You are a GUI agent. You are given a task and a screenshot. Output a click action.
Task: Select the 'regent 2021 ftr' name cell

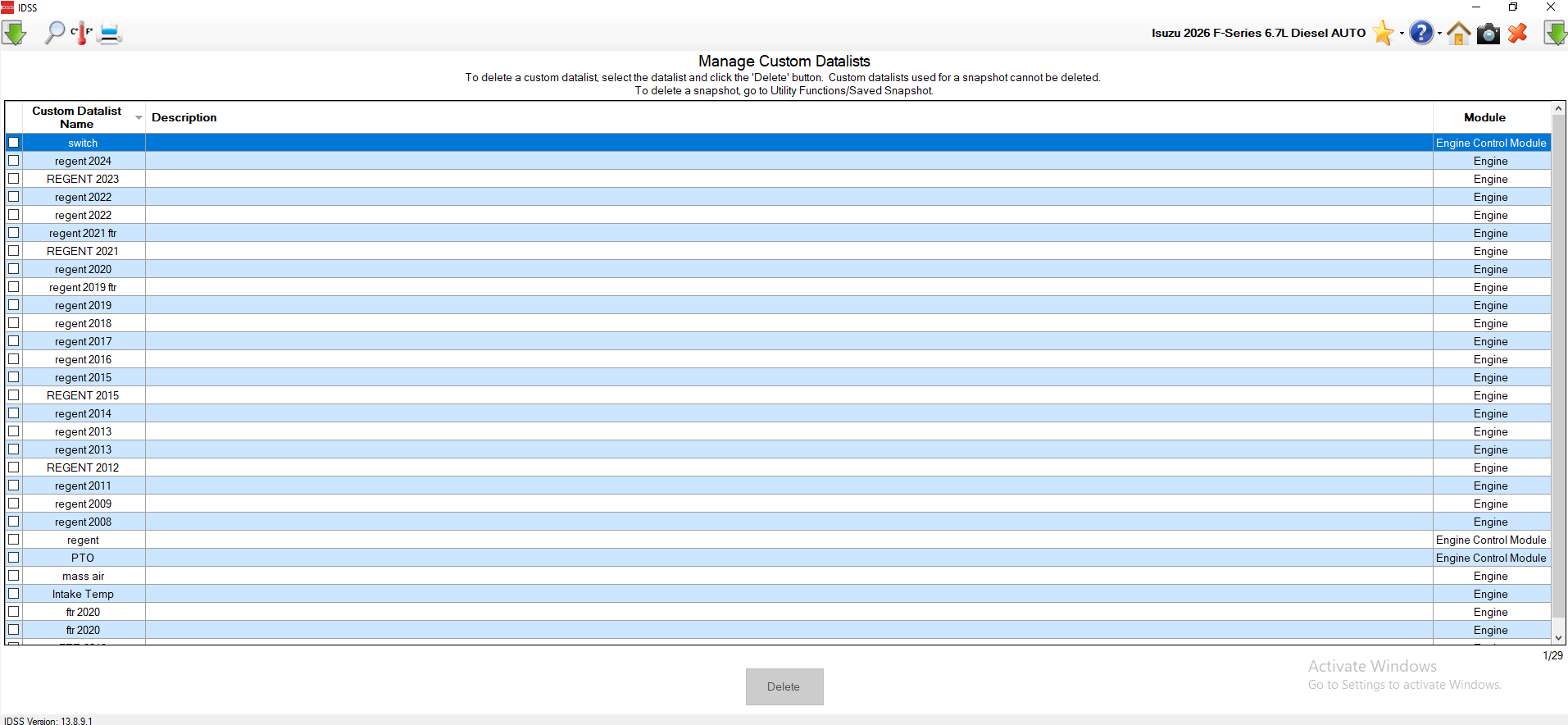point(83,233)
